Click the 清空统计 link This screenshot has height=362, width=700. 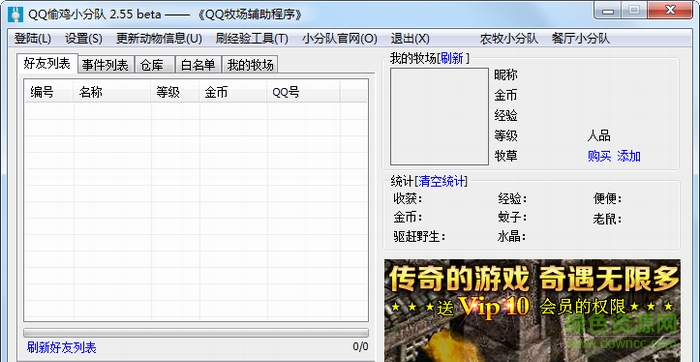point(441,181)
